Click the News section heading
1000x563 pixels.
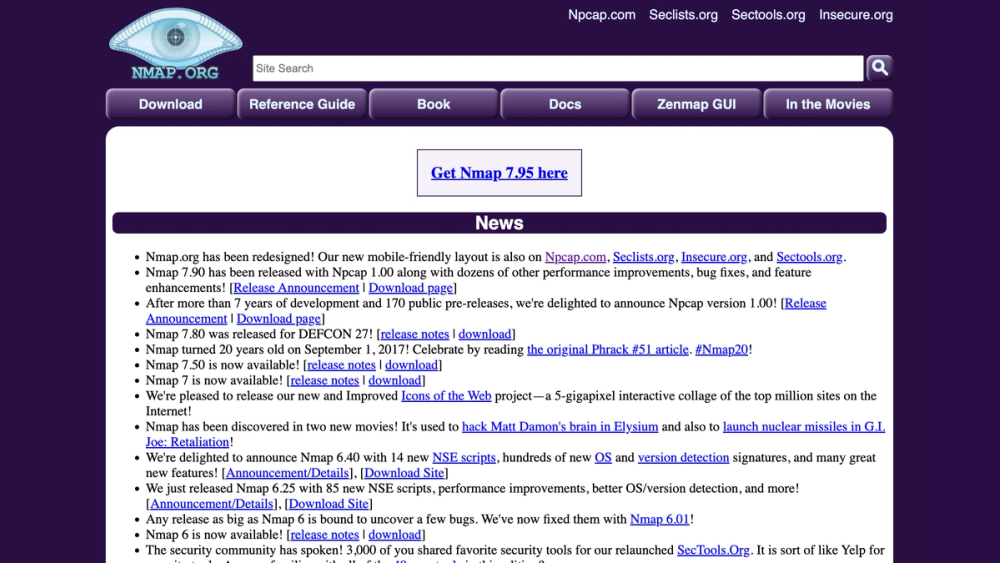499,223
